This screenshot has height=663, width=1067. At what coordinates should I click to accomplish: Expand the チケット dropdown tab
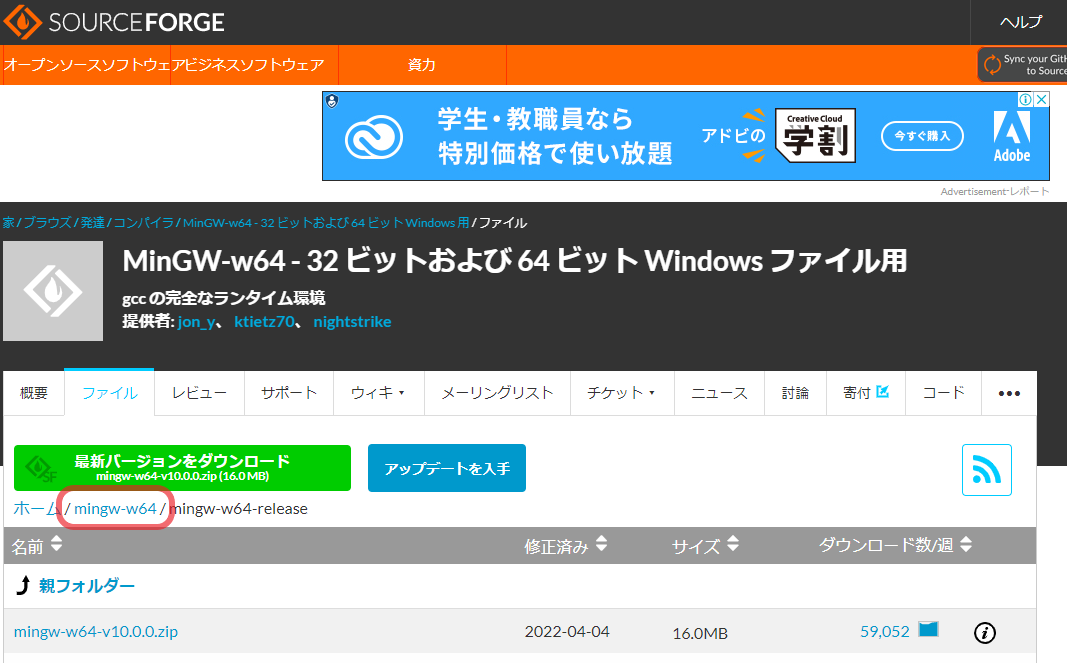click(621, 393)
